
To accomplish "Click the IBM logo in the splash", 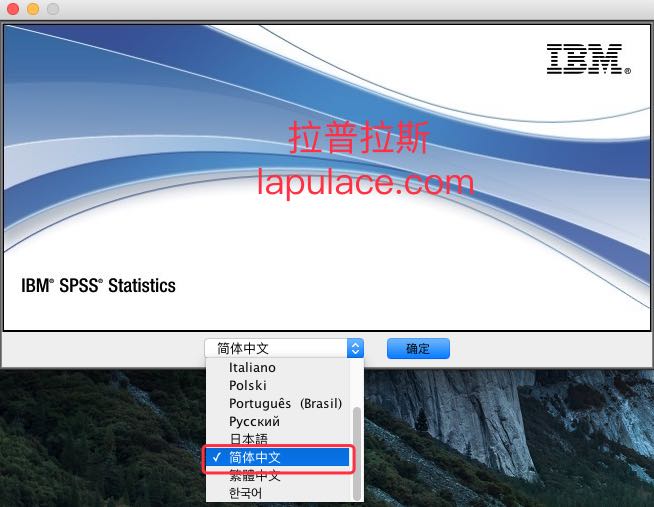I will tap(588, 59).
